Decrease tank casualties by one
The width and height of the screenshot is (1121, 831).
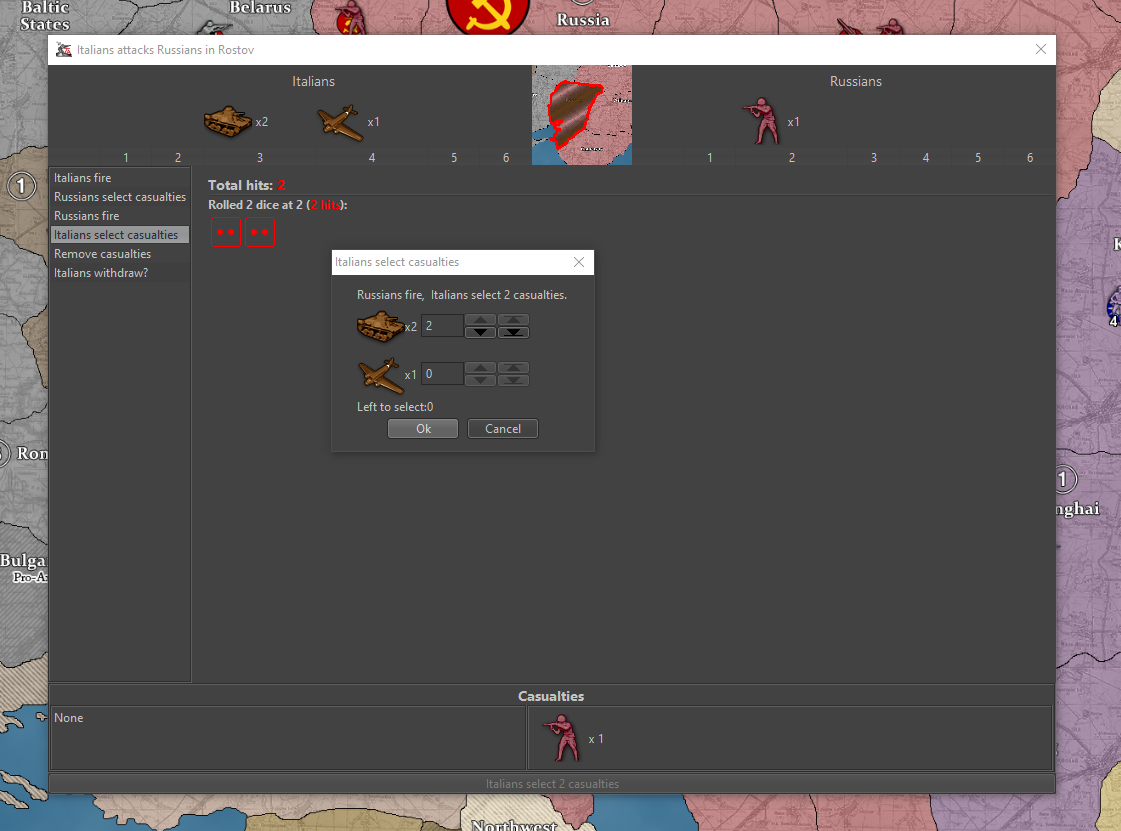coord(481,332)
